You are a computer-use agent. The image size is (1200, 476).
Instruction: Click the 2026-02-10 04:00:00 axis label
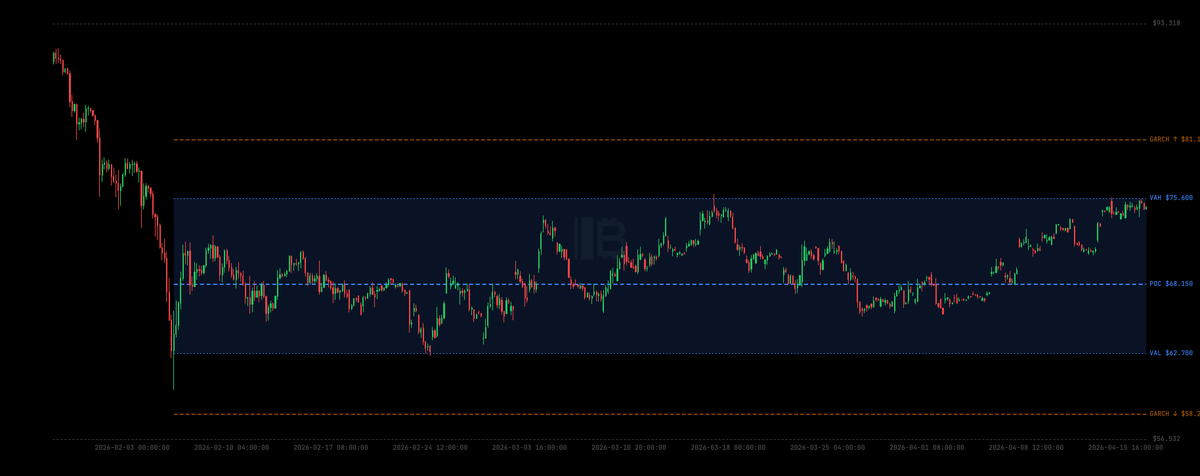pyautogui.click(x=231, y=448)
